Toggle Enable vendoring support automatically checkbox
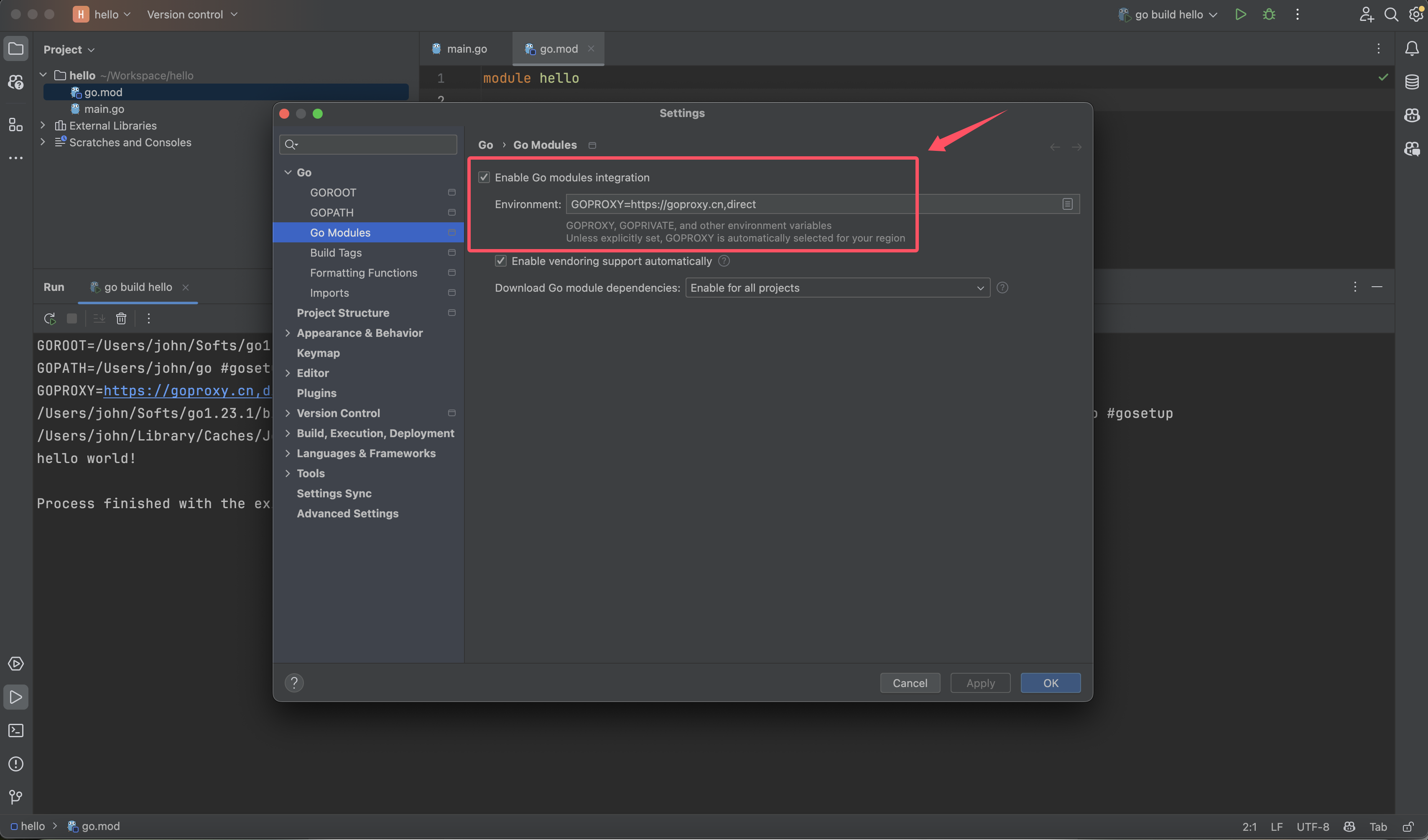The width and height of the screenshot is (1428, 840). (x=500, y=261)
